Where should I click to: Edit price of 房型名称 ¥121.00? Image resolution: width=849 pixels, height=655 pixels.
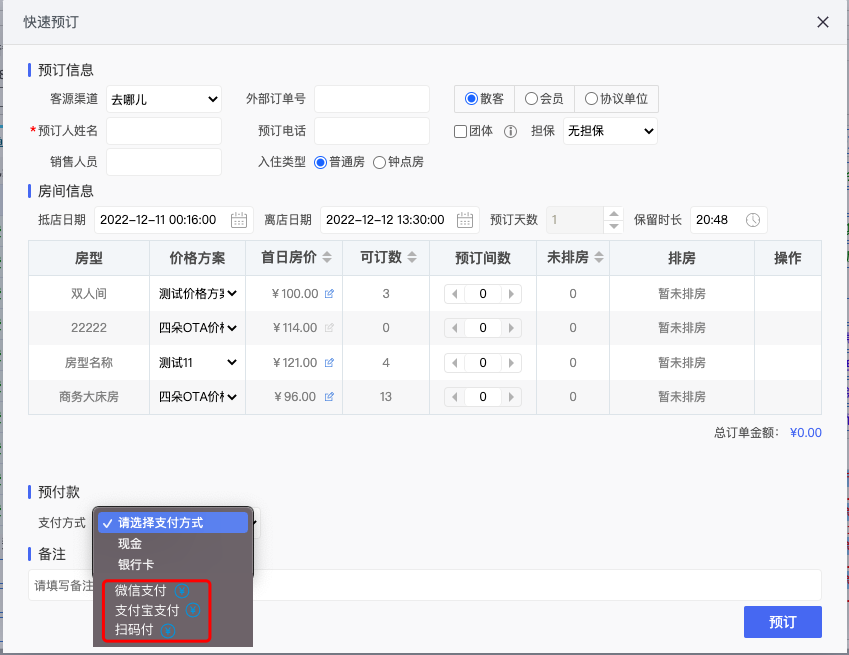pyautogui.click(x=329, y=363)
